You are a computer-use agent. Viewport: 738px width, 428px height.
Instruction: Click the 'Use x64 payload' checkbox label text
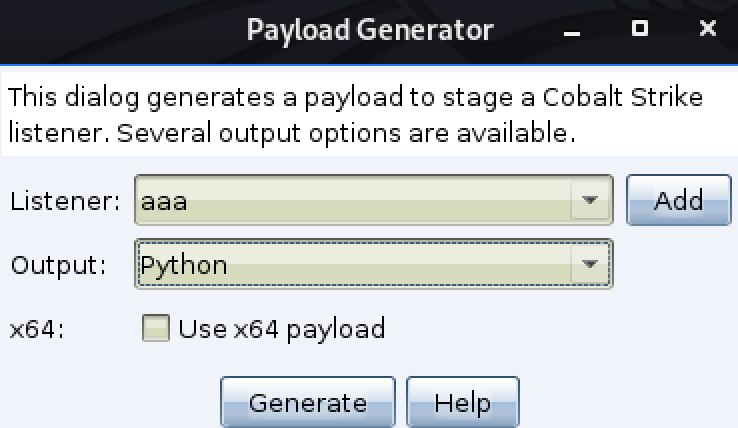[281, 329]
